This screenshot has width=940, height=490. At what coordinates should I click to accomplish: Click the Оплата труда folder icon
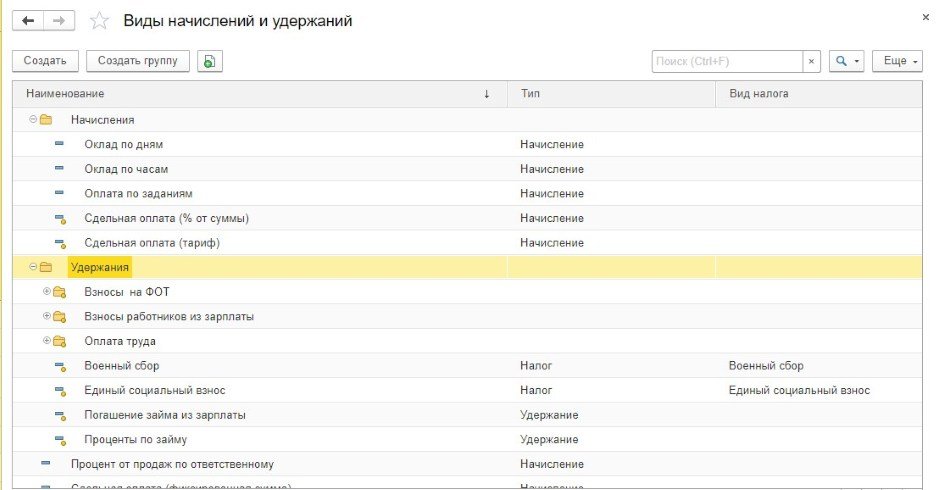coord(59,341)
